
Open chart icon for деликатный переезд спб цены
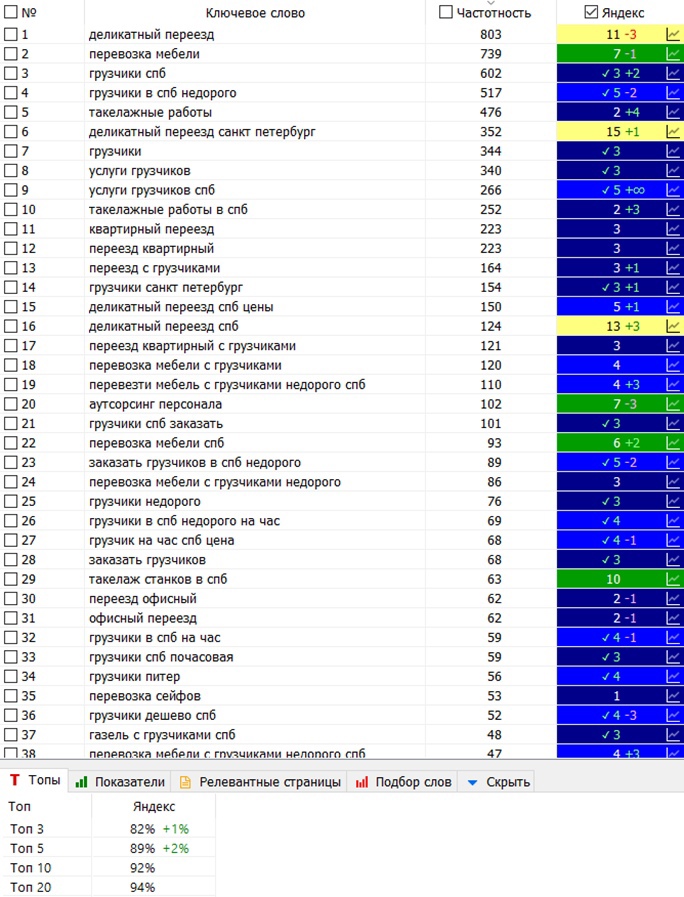[673, 307]
